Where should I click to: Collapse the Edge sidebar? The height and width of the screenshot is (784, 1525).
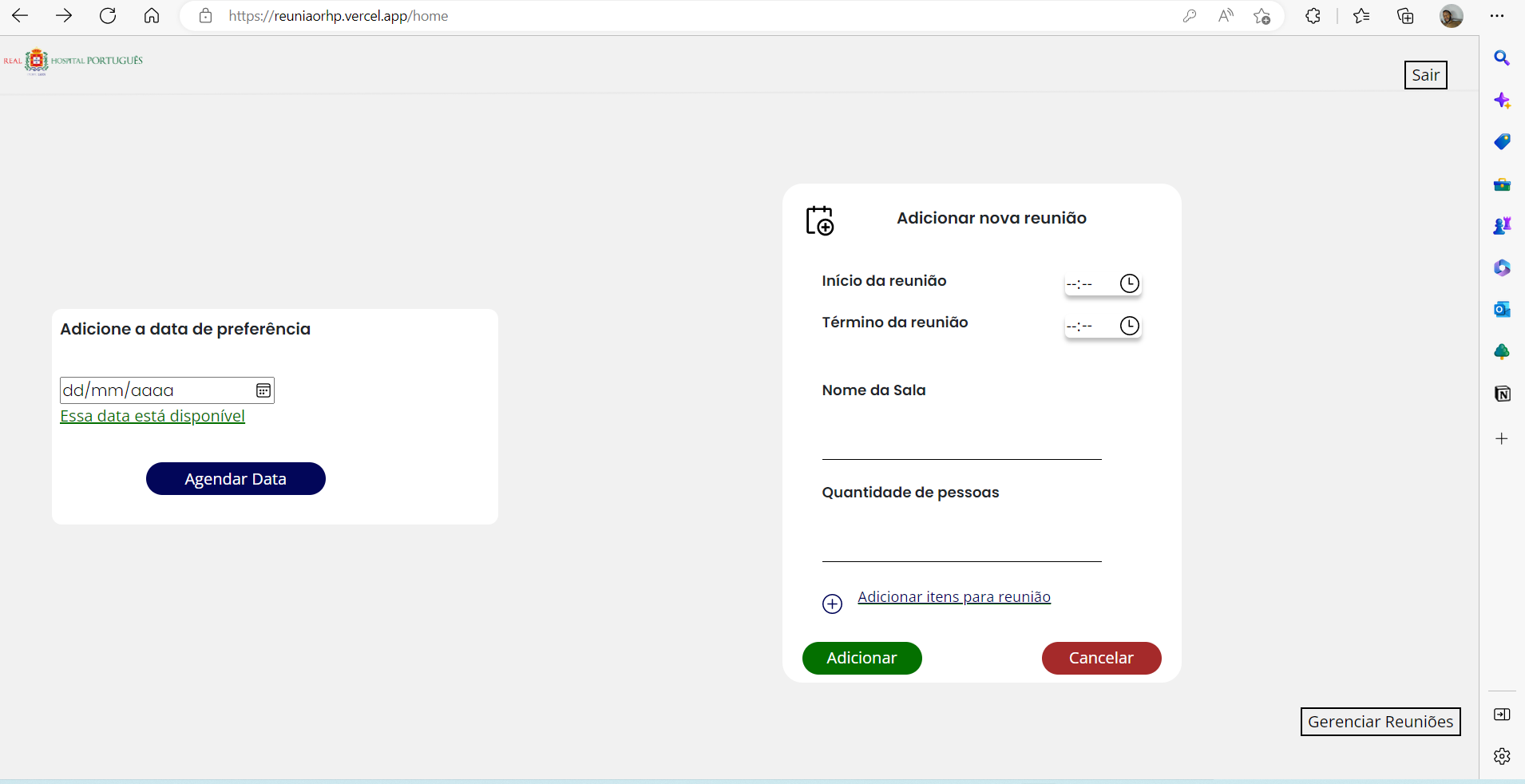coord(1503,715)
